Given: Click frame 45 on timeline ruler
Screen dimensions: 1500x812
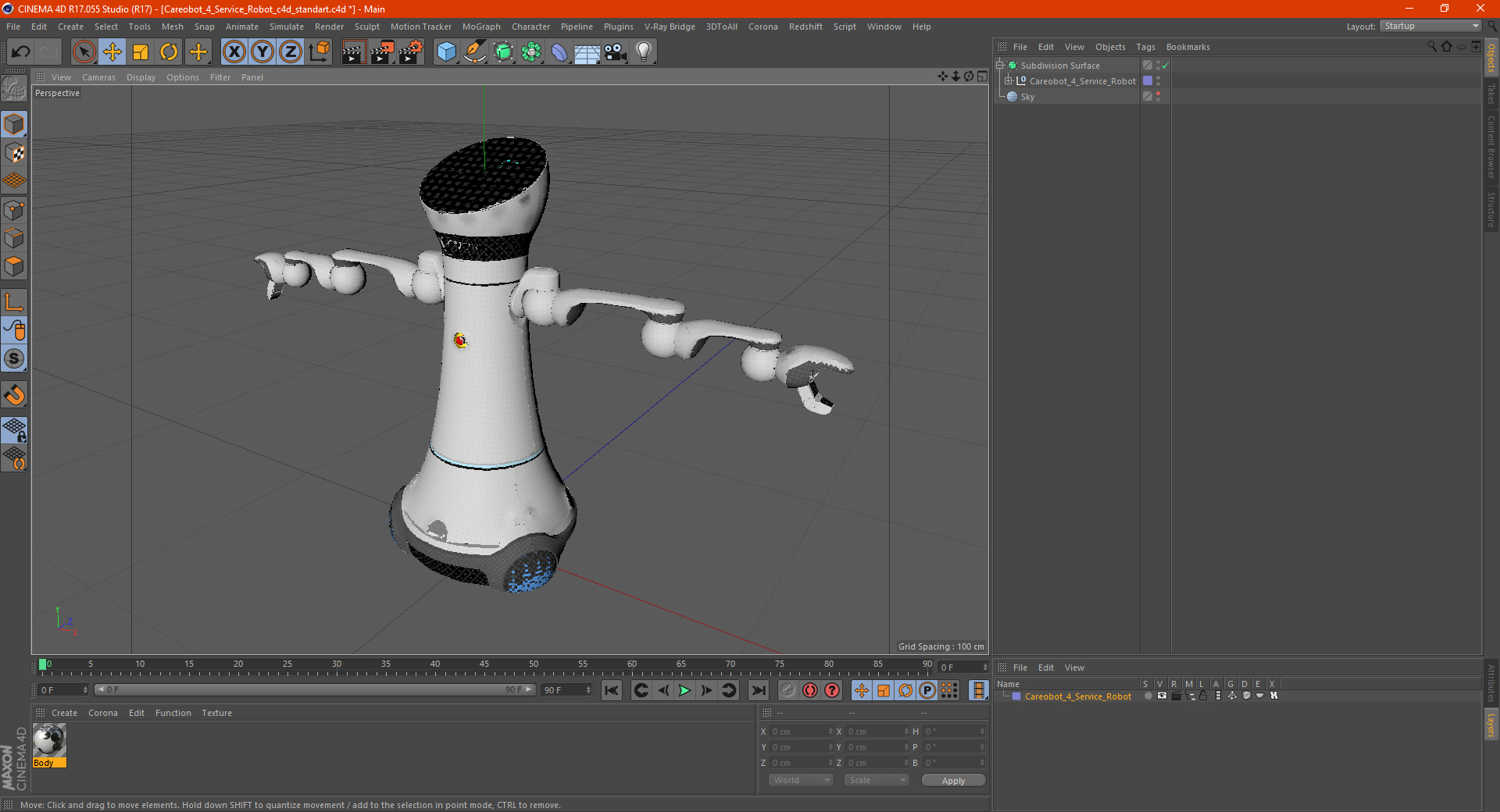Looking at the screenshot, I should click(x=484, y=666).
